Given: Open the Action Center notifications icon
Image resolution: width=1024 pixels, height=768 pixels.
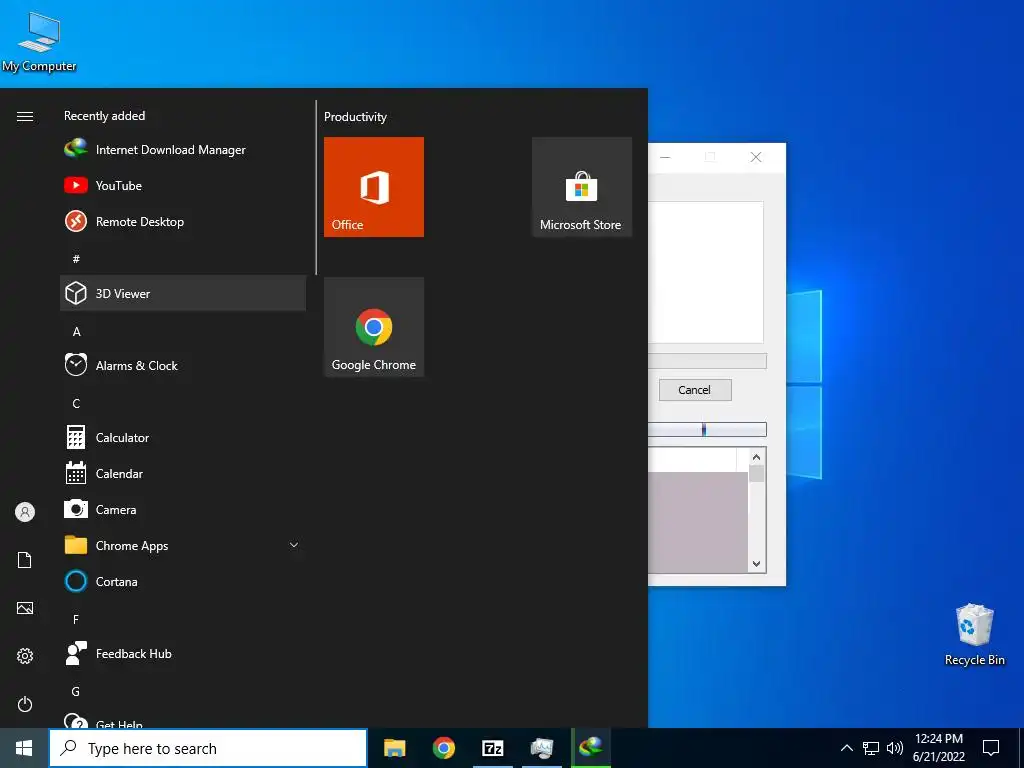Looking at the screenshot, I should point(991,748).
